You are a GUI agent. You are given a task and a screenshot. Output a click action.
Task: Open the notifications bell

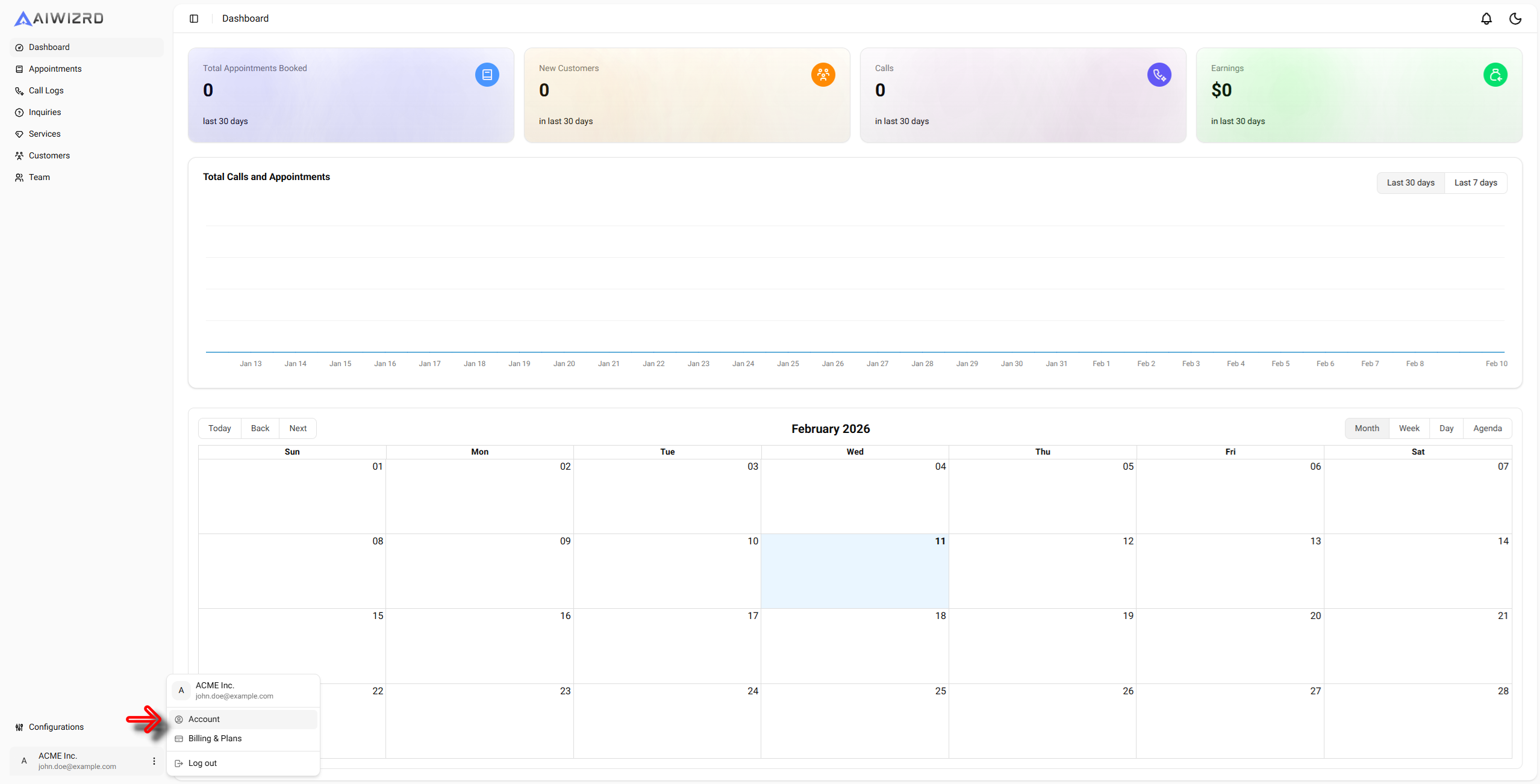click(x=1486, y=19)
